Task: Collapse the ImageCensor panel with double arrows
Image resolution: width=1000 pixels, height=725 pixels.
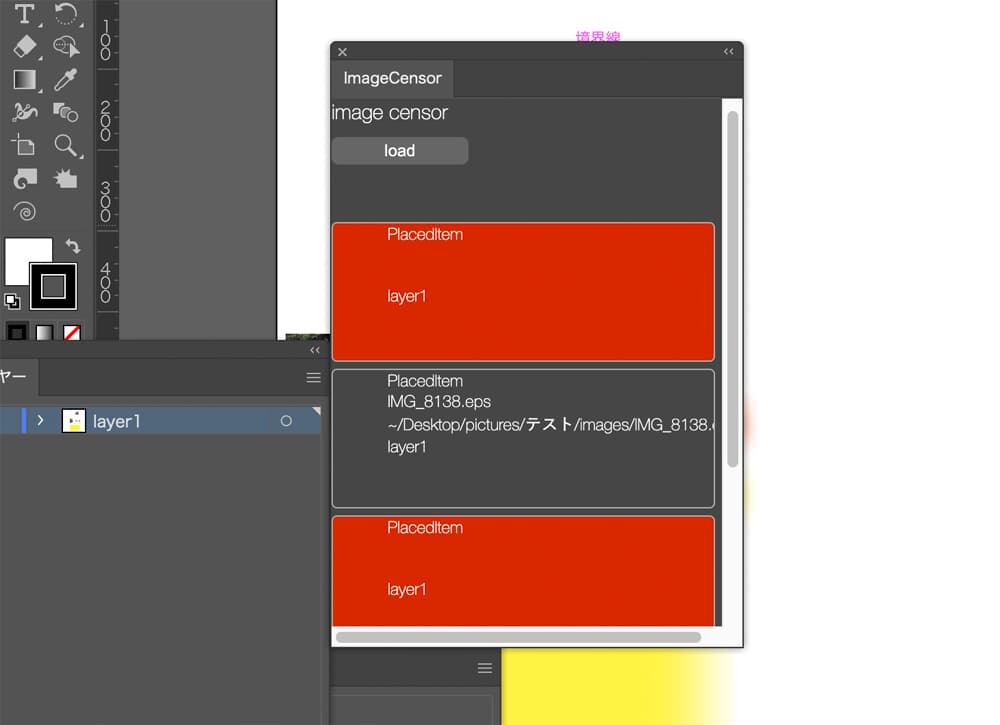Action: pos(729,51)
